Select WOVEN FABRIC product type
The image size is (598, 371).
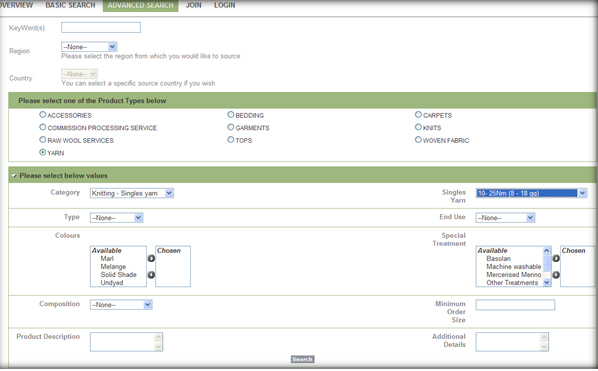[418, 140]
